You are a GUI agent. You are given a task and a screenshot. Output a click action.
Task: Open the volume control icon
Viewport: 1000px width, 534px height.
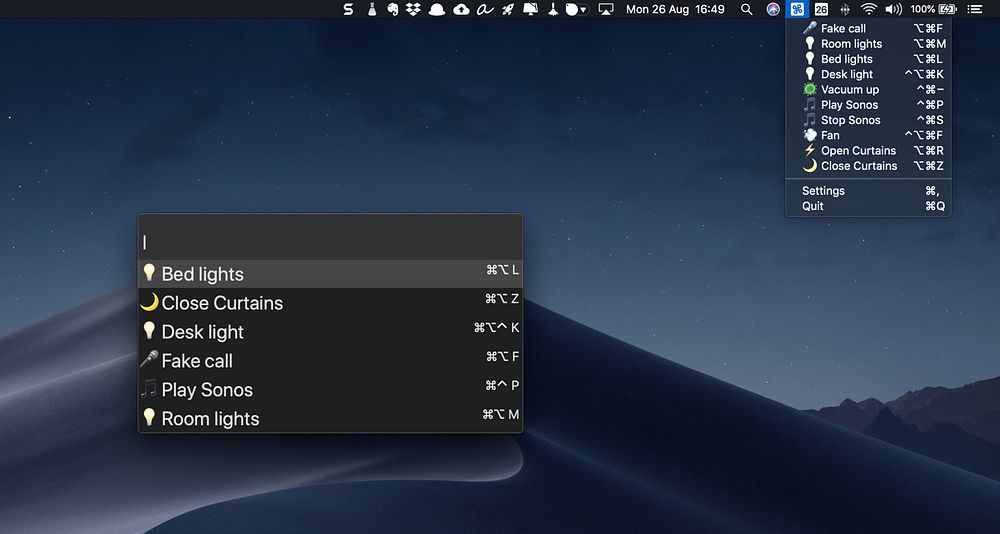tap(893, 9)
